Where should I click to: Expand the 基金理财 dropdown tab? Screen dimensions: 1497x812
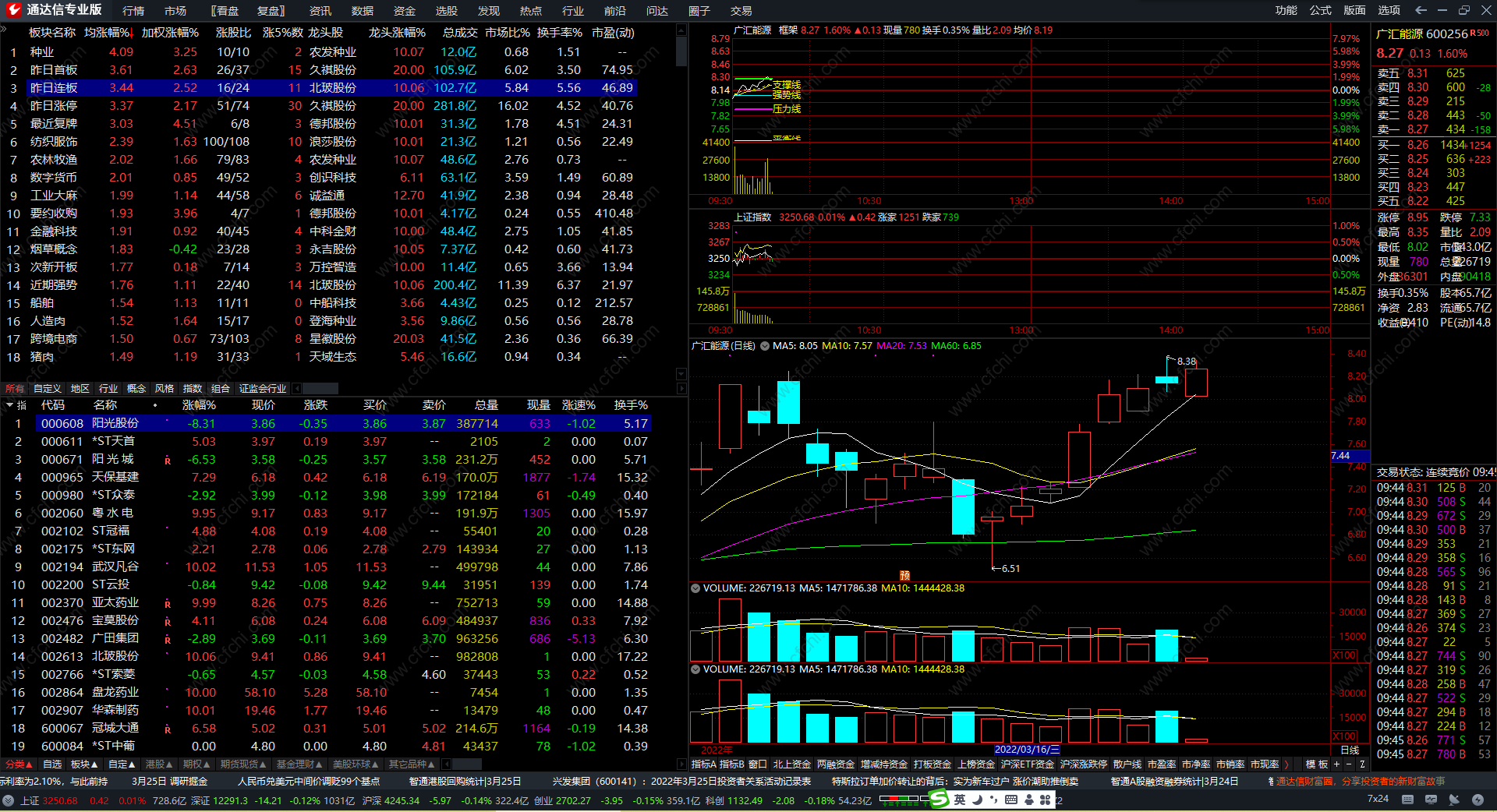click(x=300, y=764)
